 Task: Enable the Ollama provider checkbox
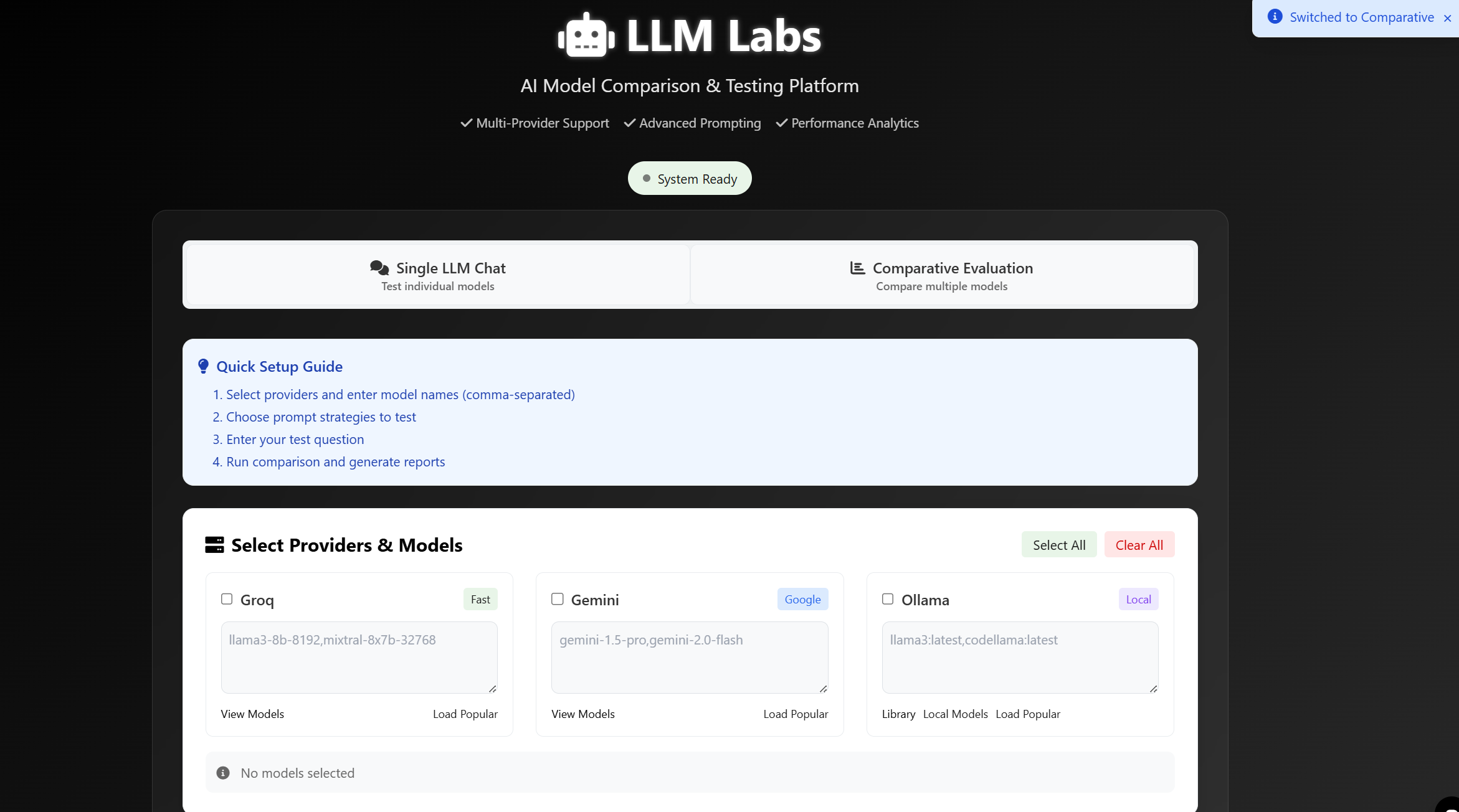888,599
